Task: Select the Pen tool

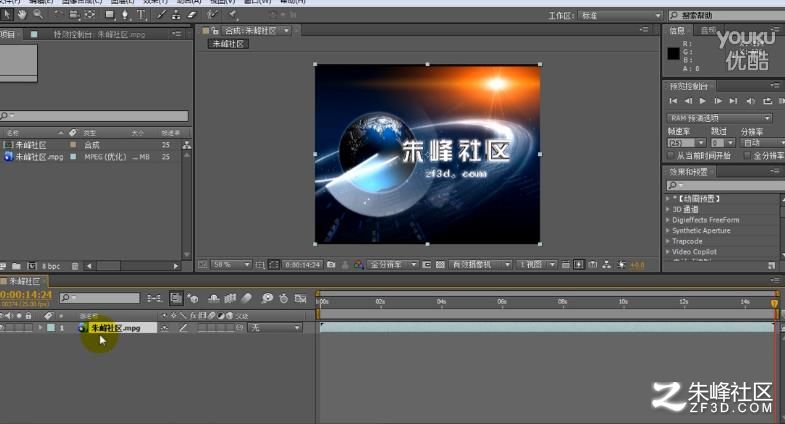Action: 125,15
